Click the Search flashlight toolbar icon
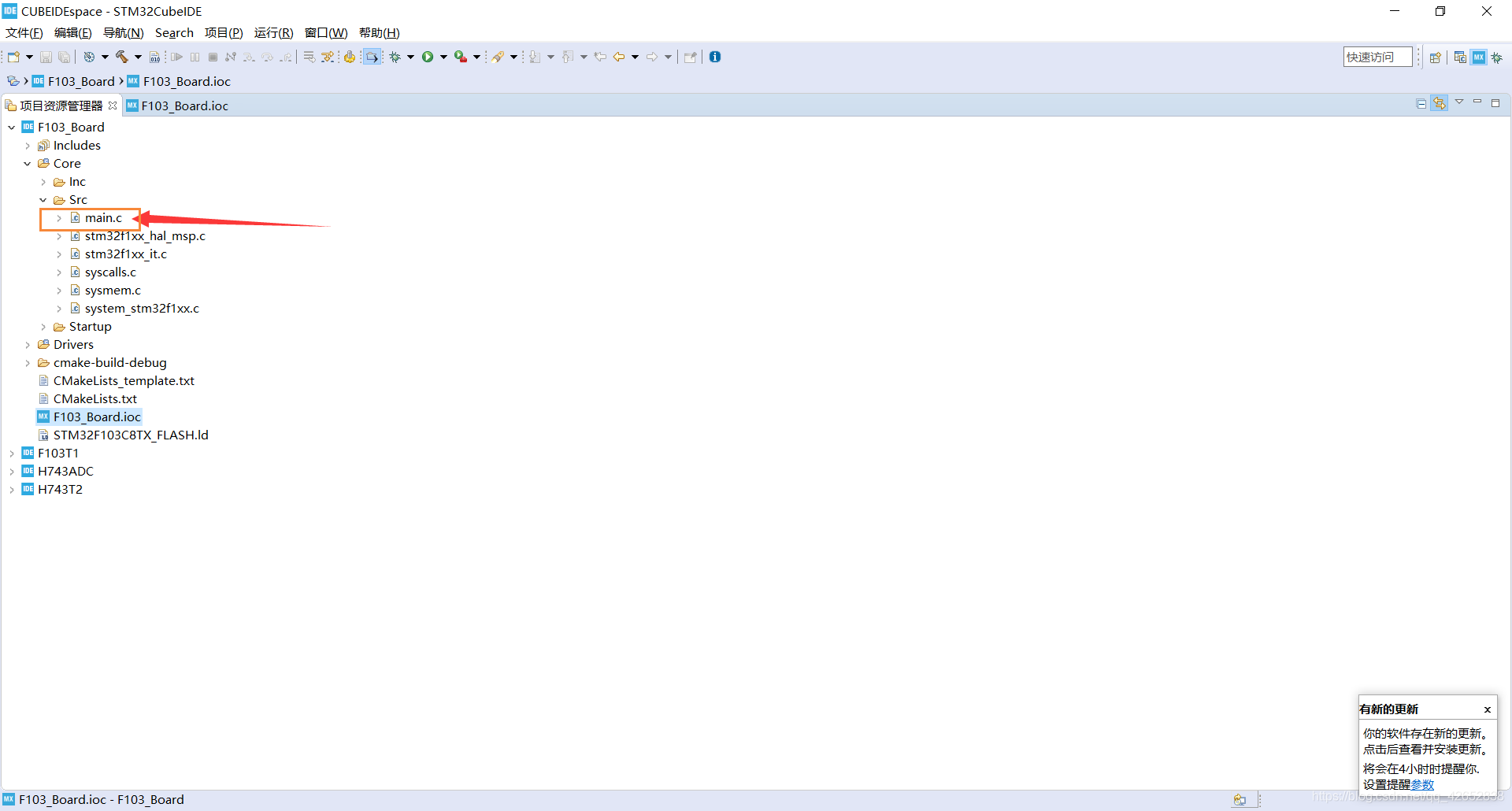 [x=498, y=57]
